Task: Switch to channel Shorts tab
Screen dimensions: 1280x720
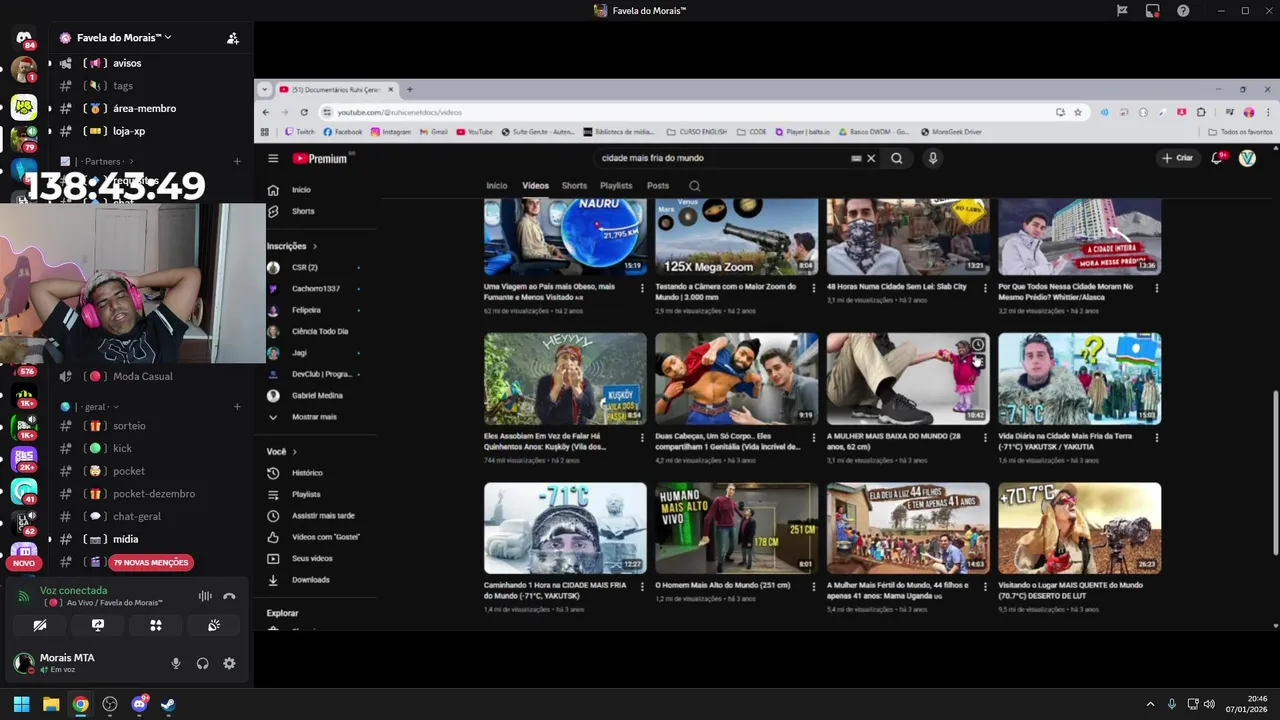Action: [x=574, y=186]
